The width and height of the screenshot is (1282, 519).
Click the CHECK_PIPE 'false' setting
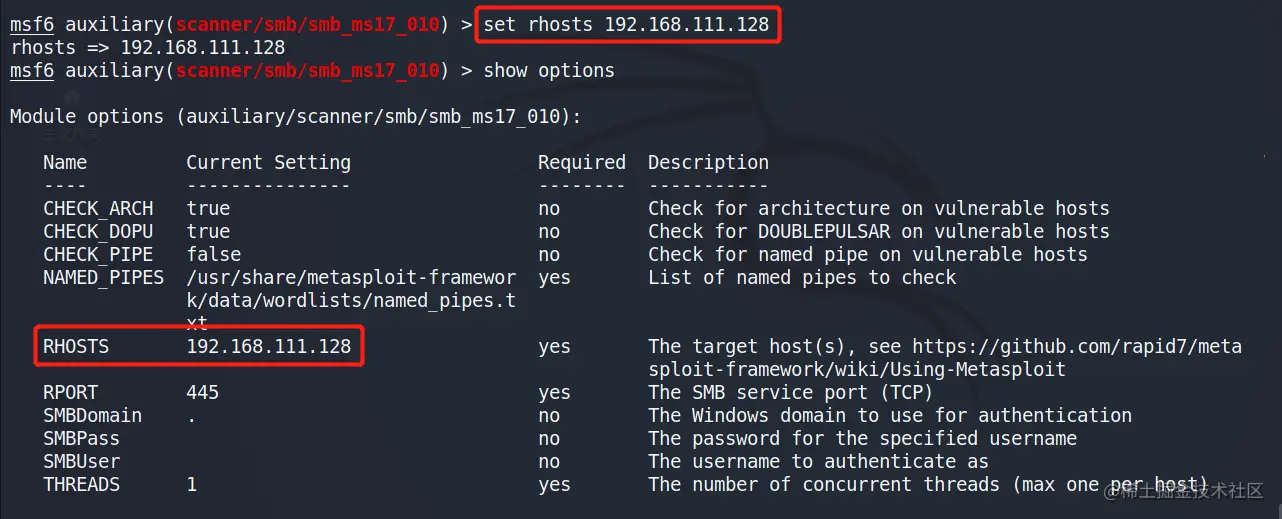(213, 255)
